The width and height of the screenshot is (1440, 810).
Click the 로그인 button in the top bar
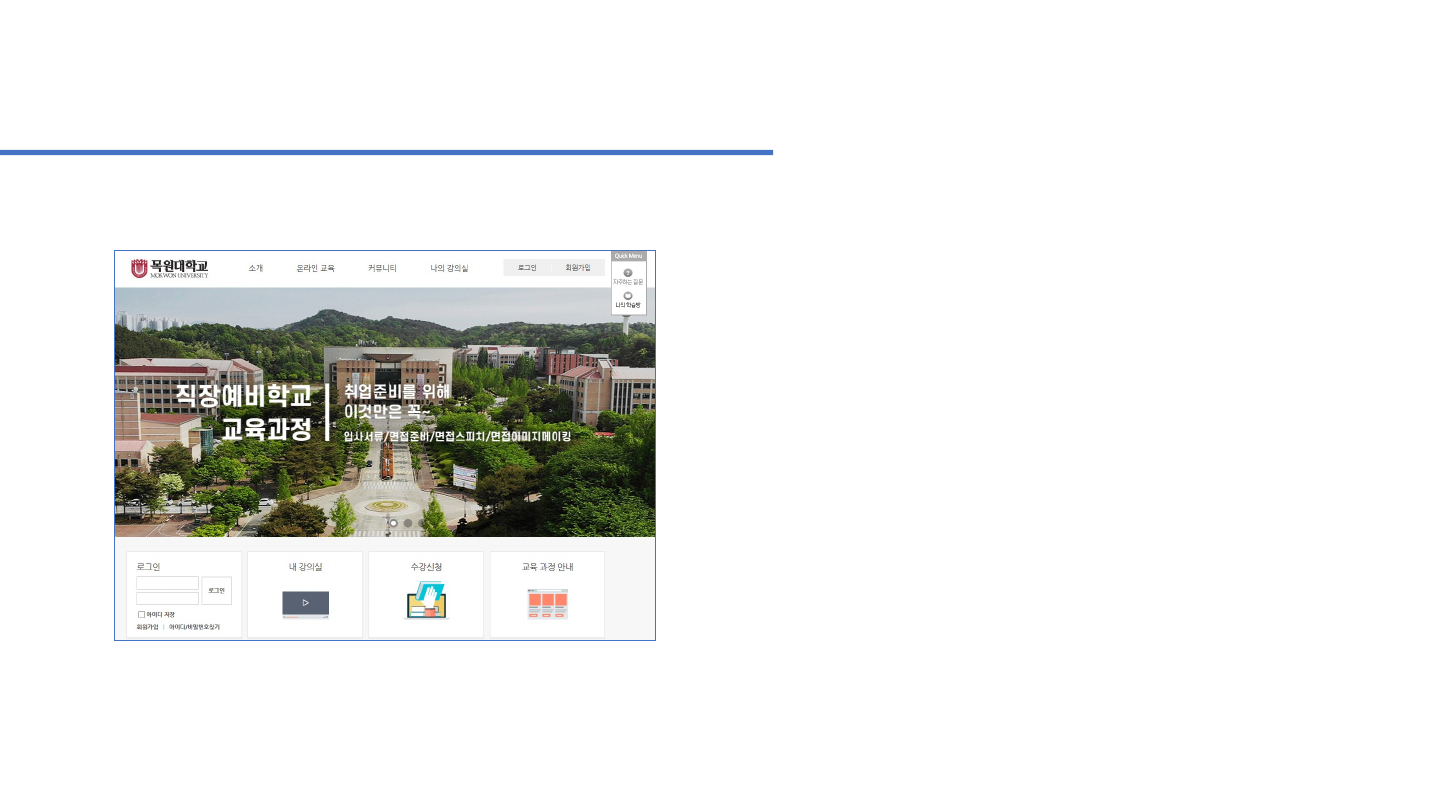point(528,268)
